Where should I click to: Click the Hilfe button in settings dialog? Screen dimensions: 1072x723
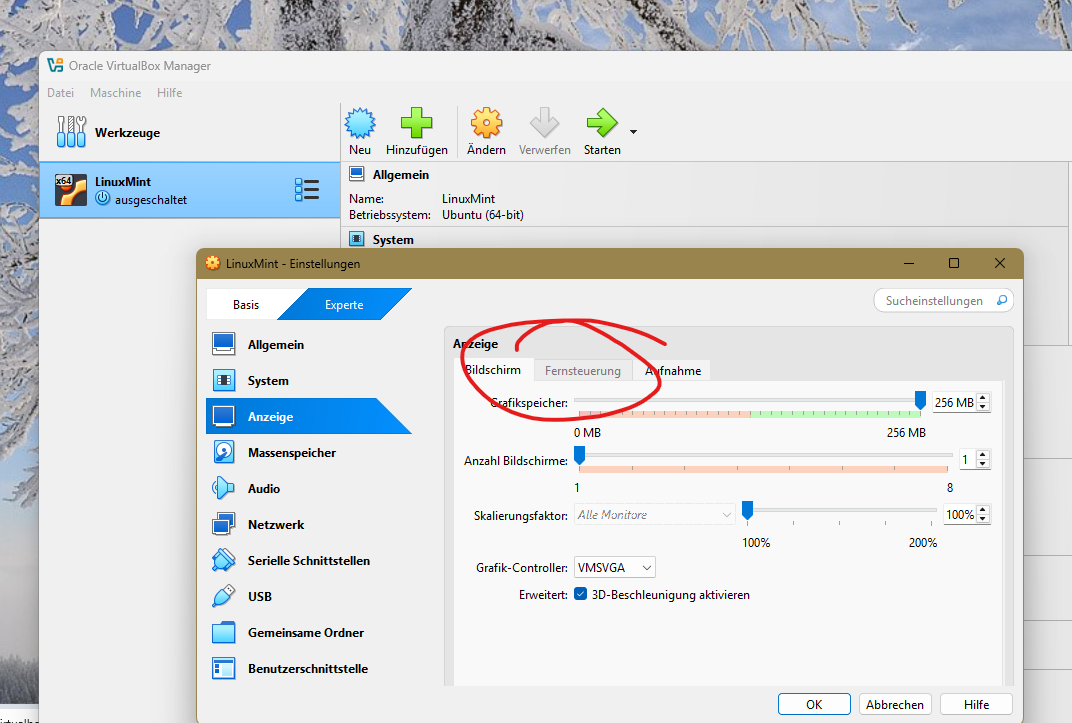(976, 704)
